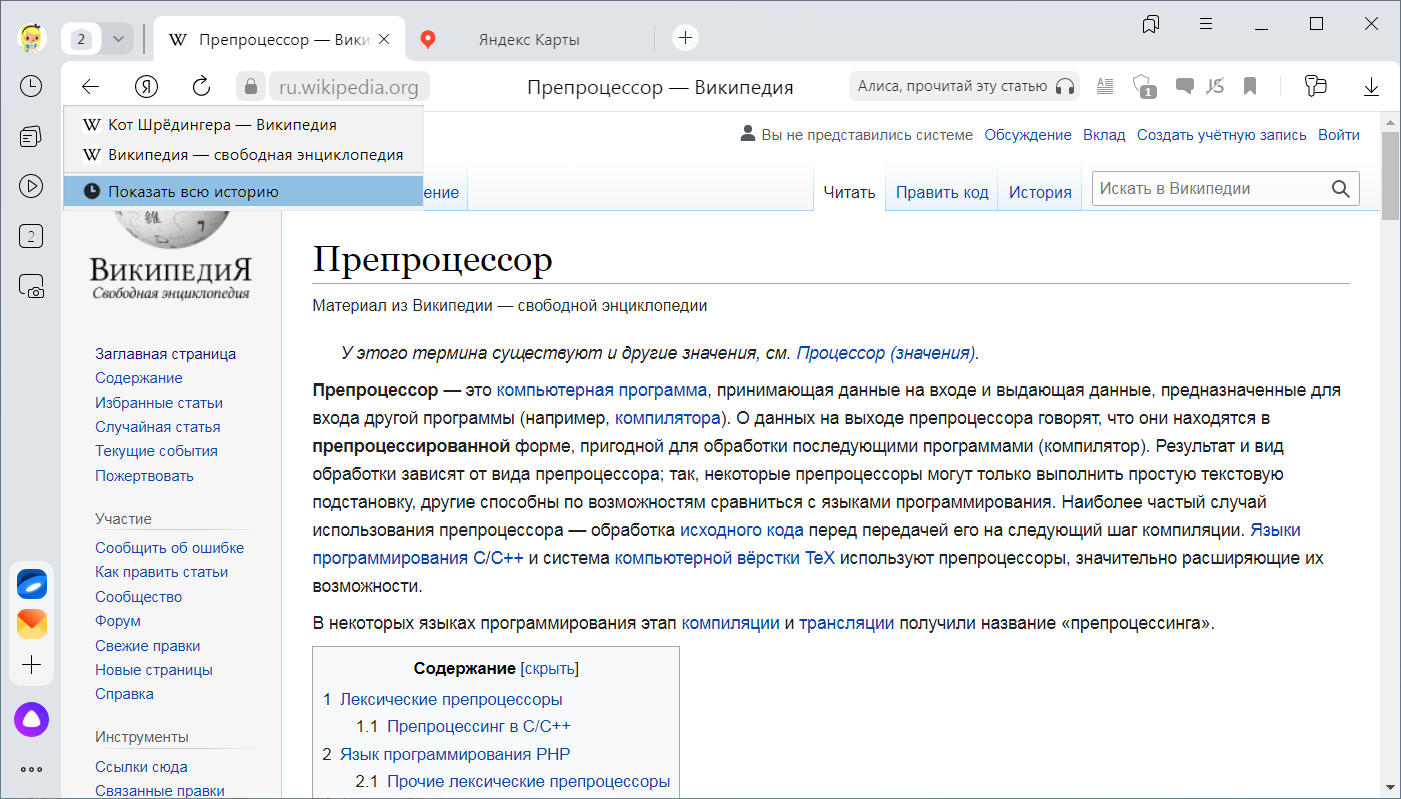
Task: Open the video player icon in sidebar
Action: [31, 186]
